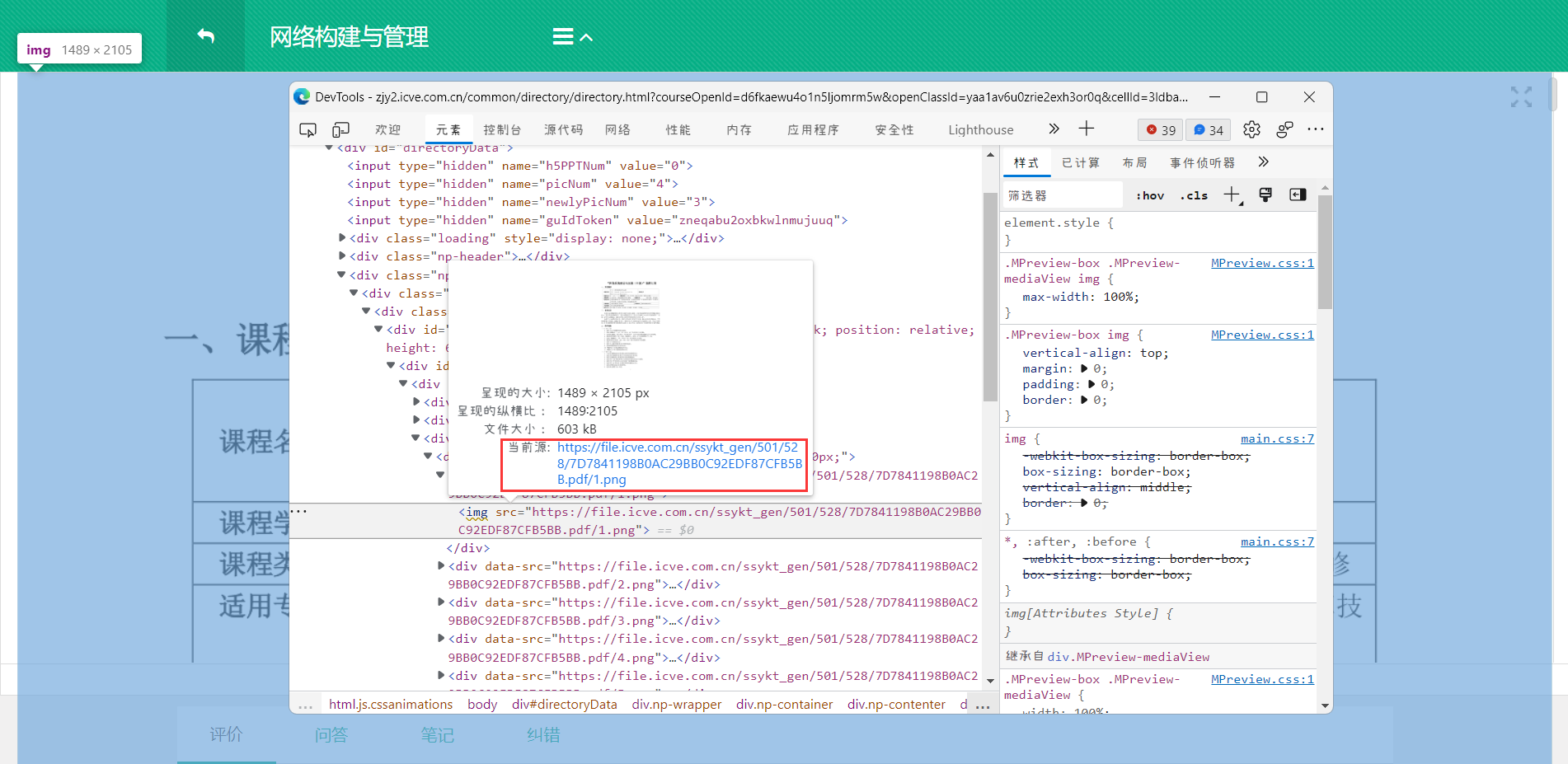
Task: Click the row actions ellipsis beside img node
Action: coord(298,512)
